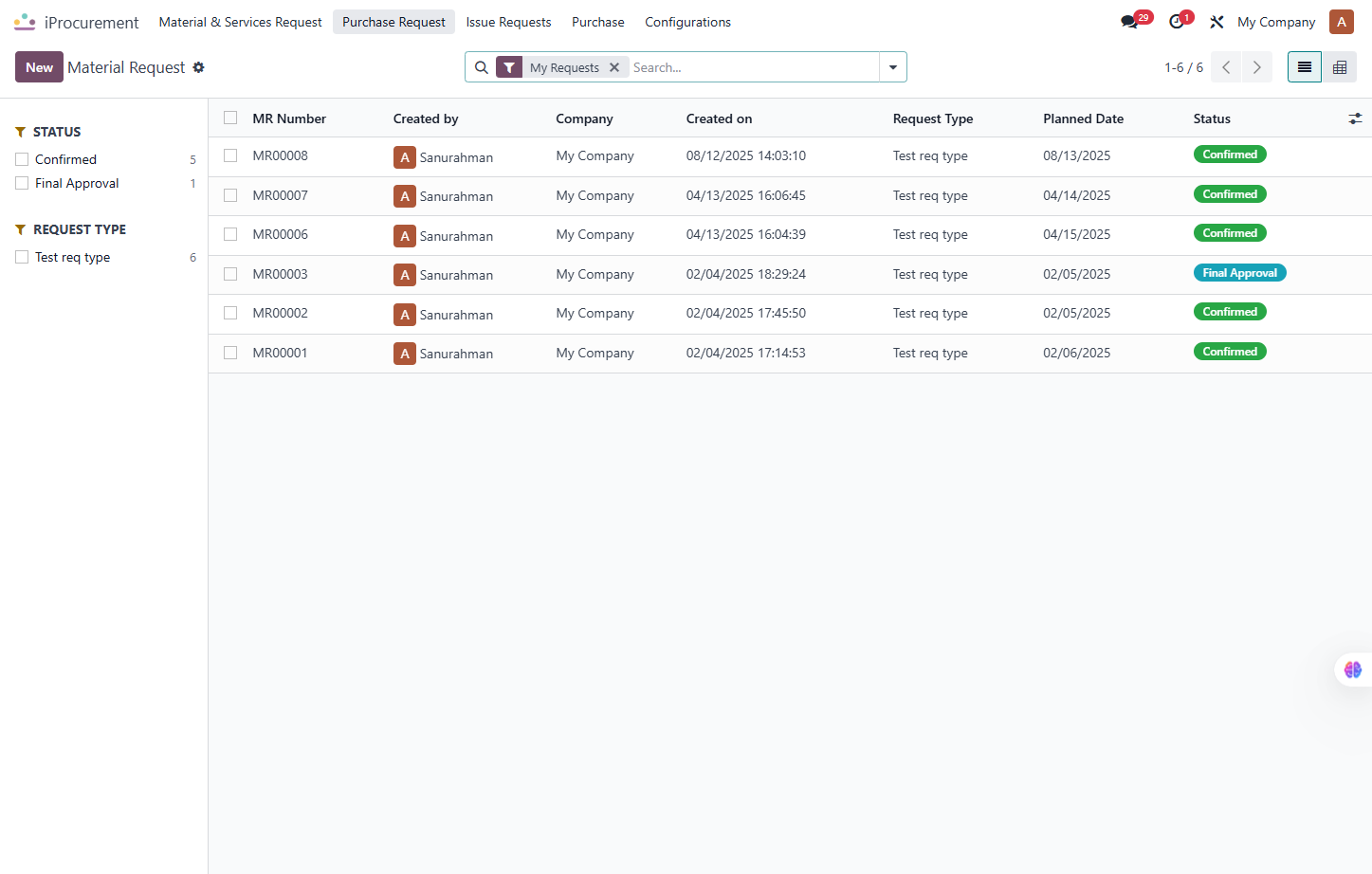The height and width of the screenshot is (874, 1372).
Task: Click the floating brain assistant icon
Action: 1353,670
